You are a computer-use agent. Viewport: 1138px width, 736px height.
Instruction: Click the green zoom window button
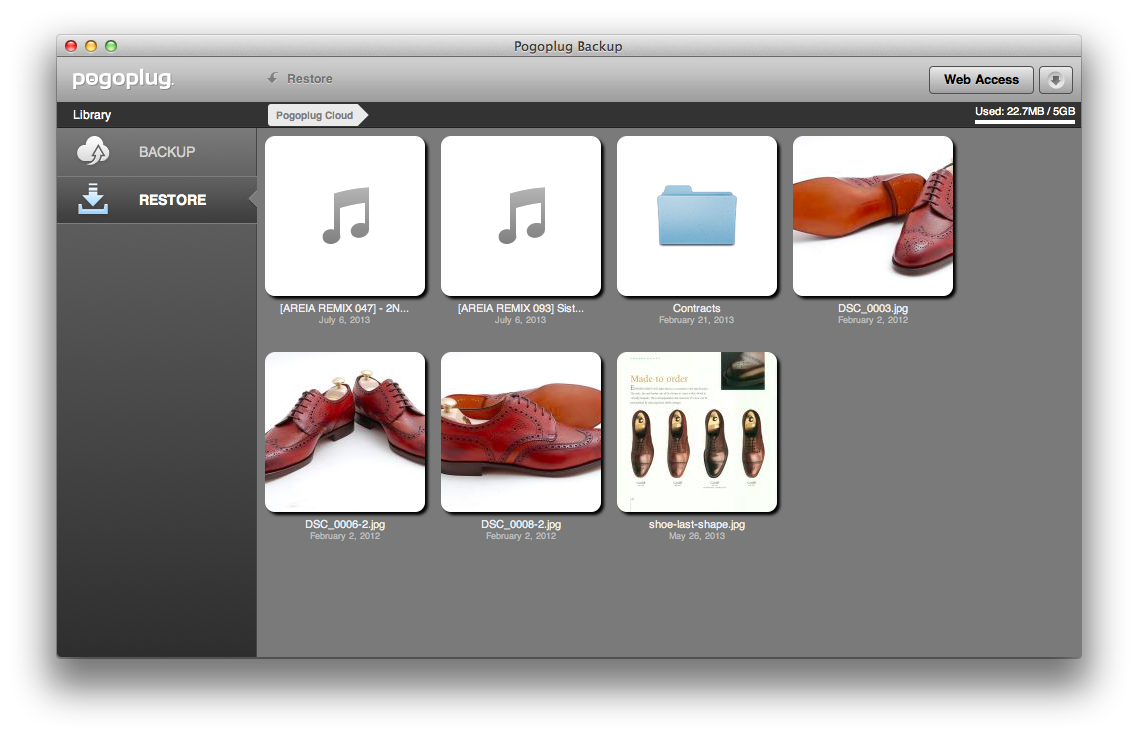click(x=111, y=46)
